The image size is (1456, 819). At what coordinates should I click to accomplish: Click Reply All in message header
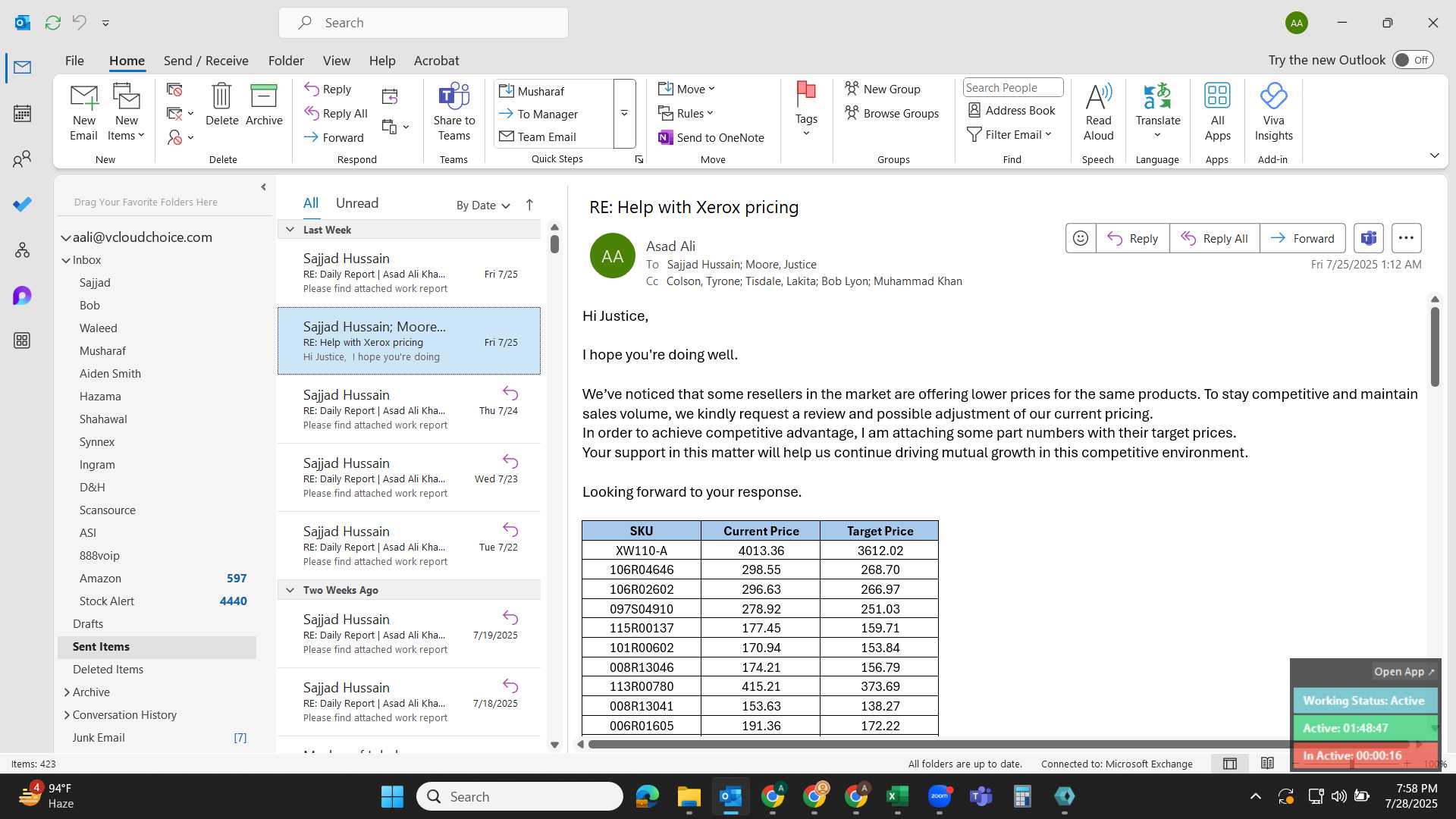(1214, 238)
